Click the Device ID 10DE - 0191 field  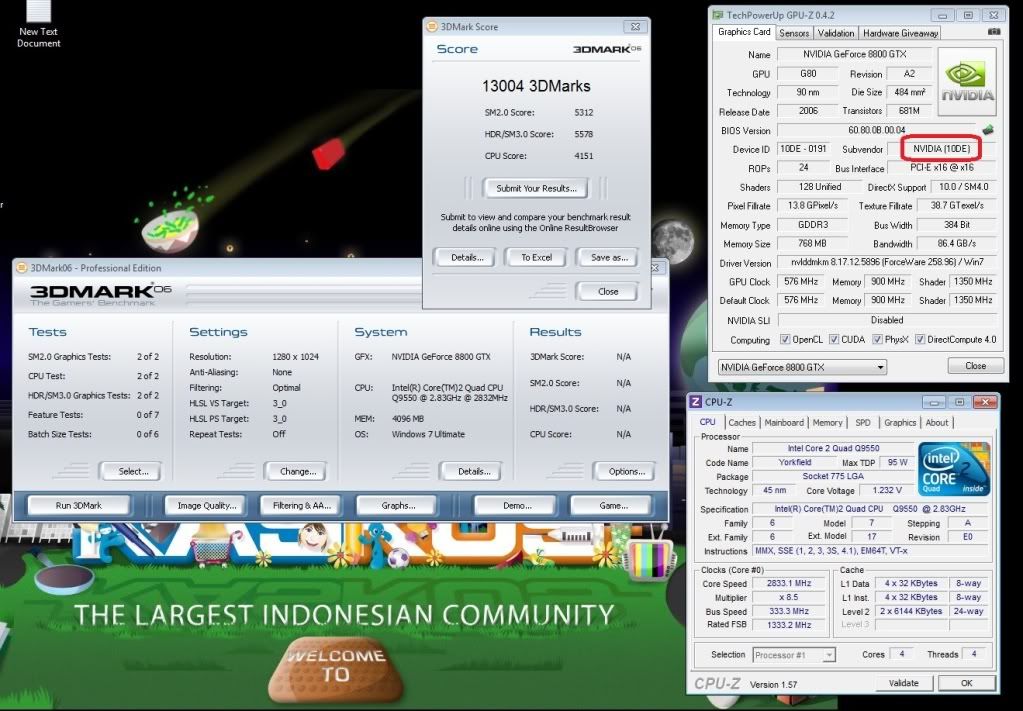coord(802,149)
